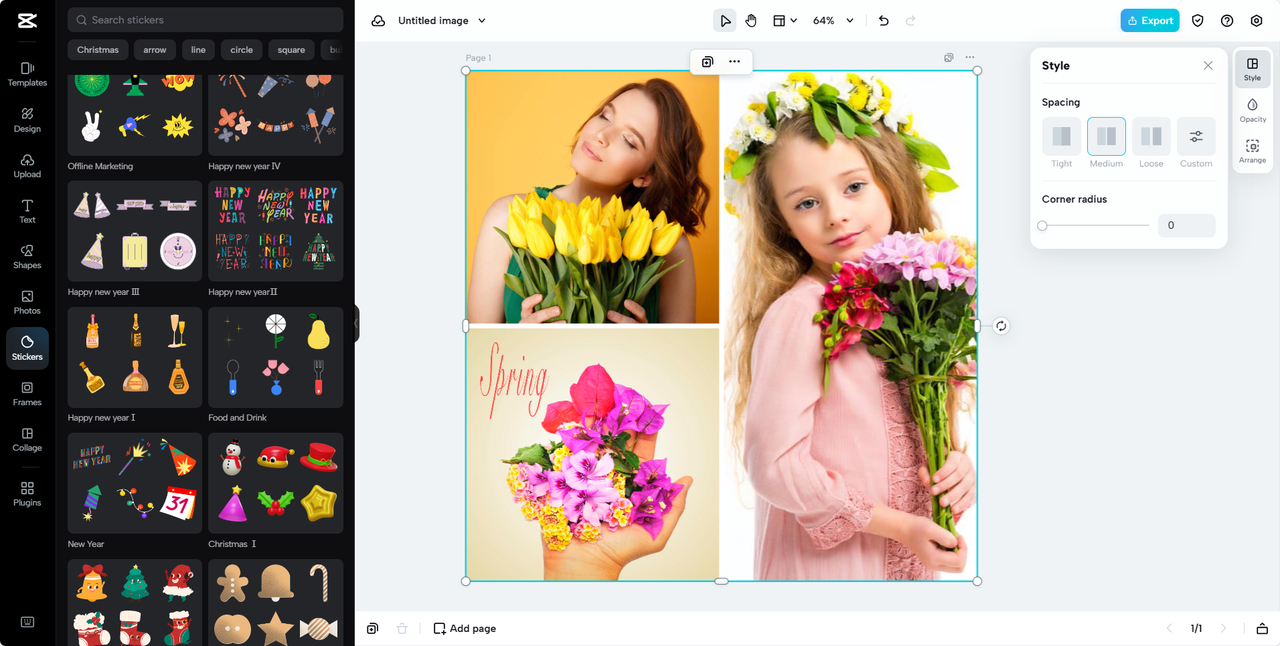Select the Spring flowers hand photo
1280x646 pixels.
[593, 454]
